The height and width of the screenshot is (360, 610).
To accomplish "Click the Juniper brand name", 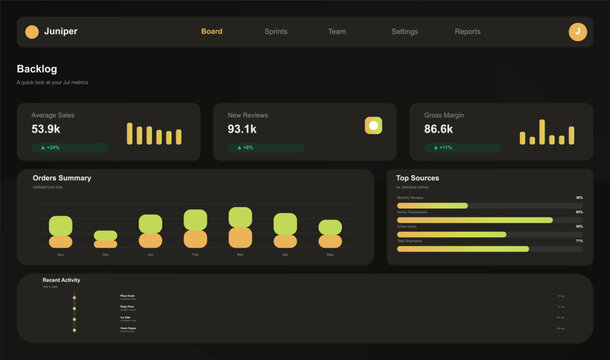I will coord(61,31).
